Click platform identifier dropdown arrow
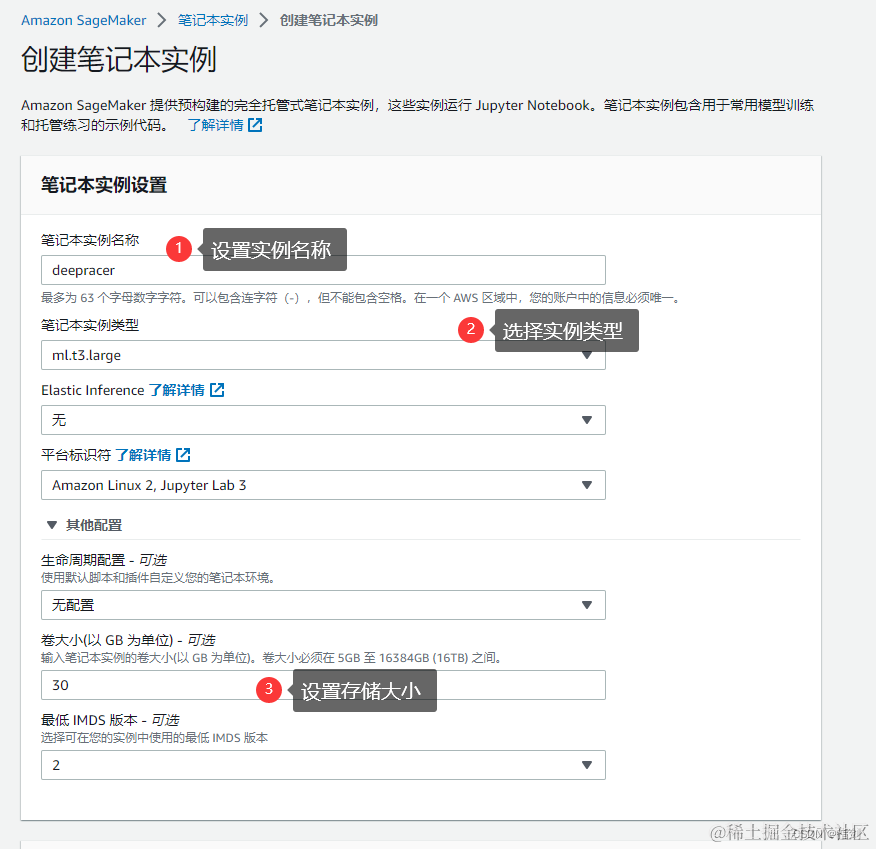 tap(587, 485)
